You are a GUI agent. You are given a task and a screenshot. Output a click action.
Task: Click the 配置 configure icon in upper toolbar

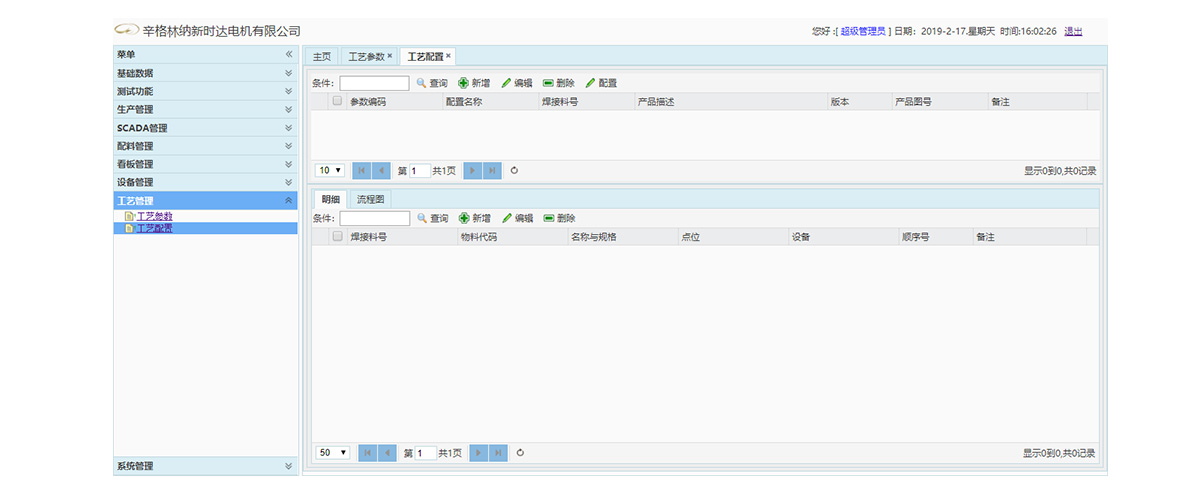(x=590, y=83)
